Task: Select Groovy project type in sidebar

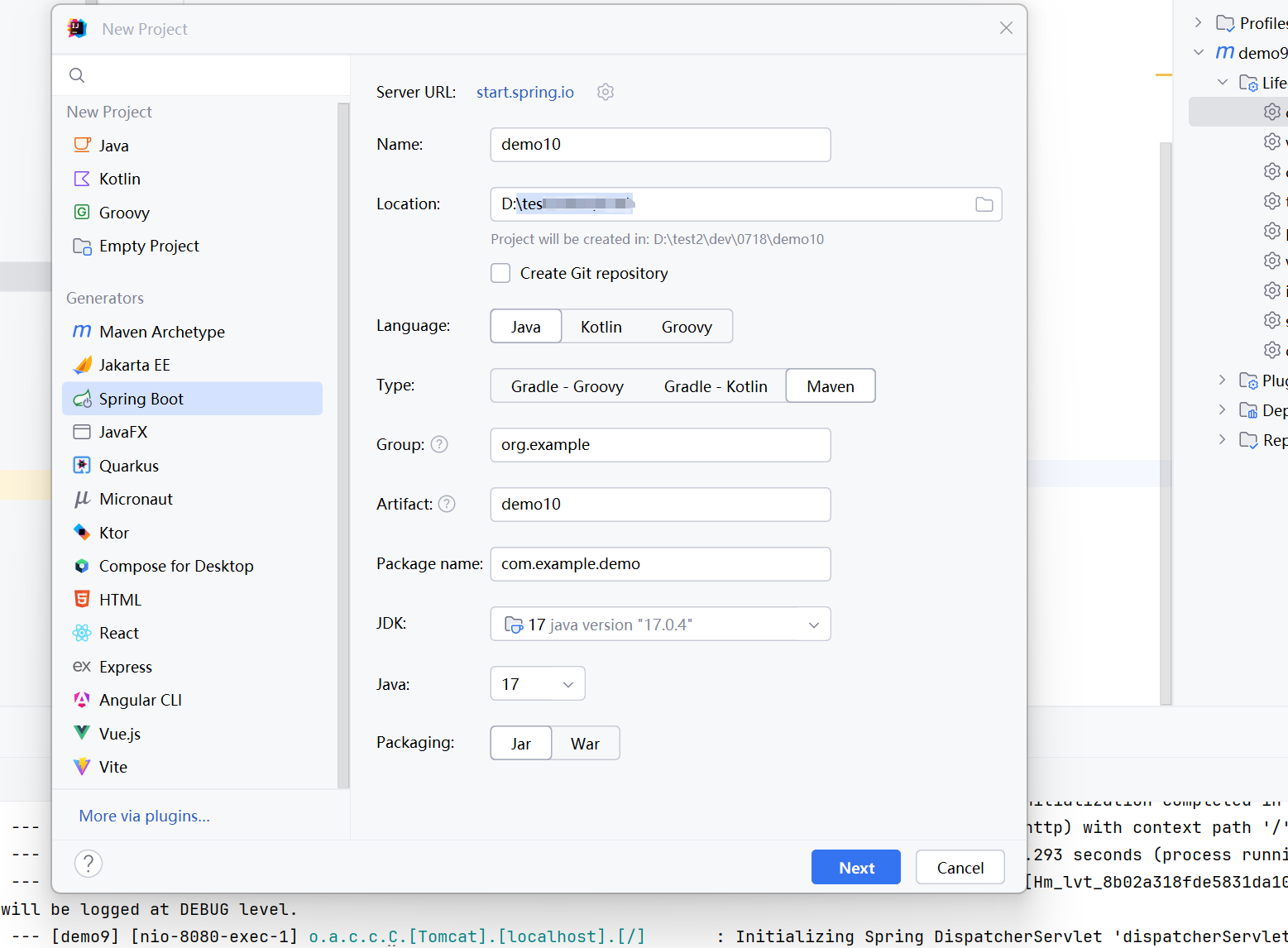Action: tap(192, 213)
